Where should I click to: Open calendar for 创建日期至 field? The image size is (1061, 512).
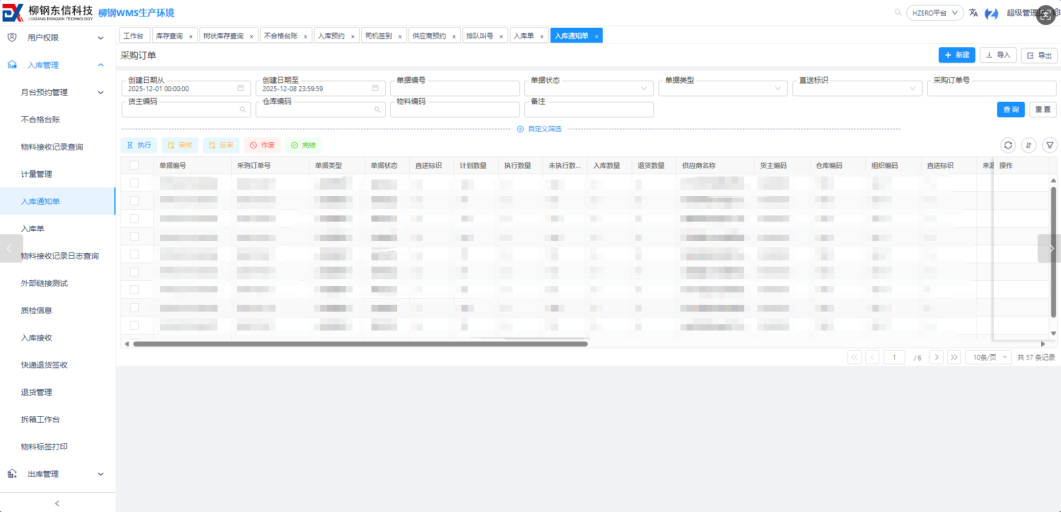pos(375,89)
